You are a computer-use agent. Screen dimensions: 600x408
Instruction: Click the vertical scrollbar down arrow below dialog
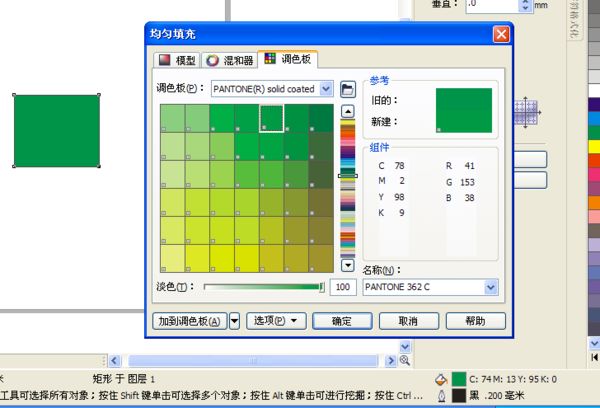tap(405, 347)
